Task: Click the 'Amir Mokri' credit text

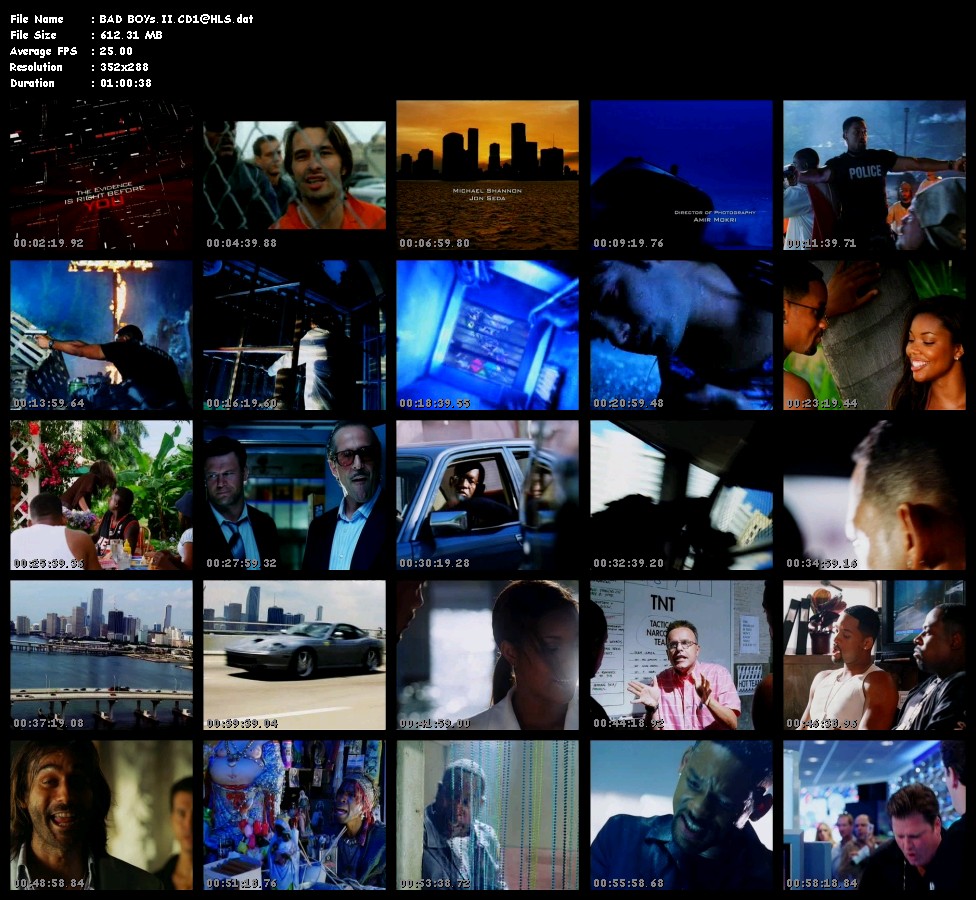Action: pyautogui.click(x=715, y=220)
